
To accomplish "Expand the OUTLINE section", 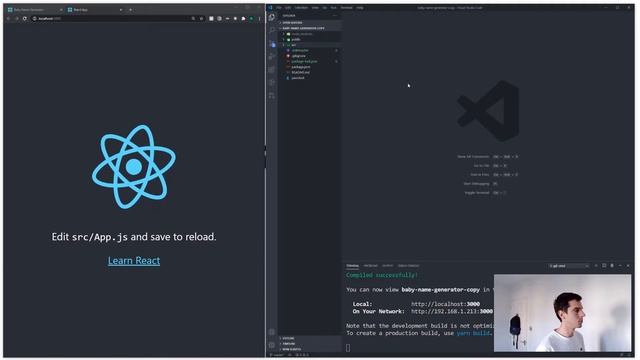I will 310,338.
